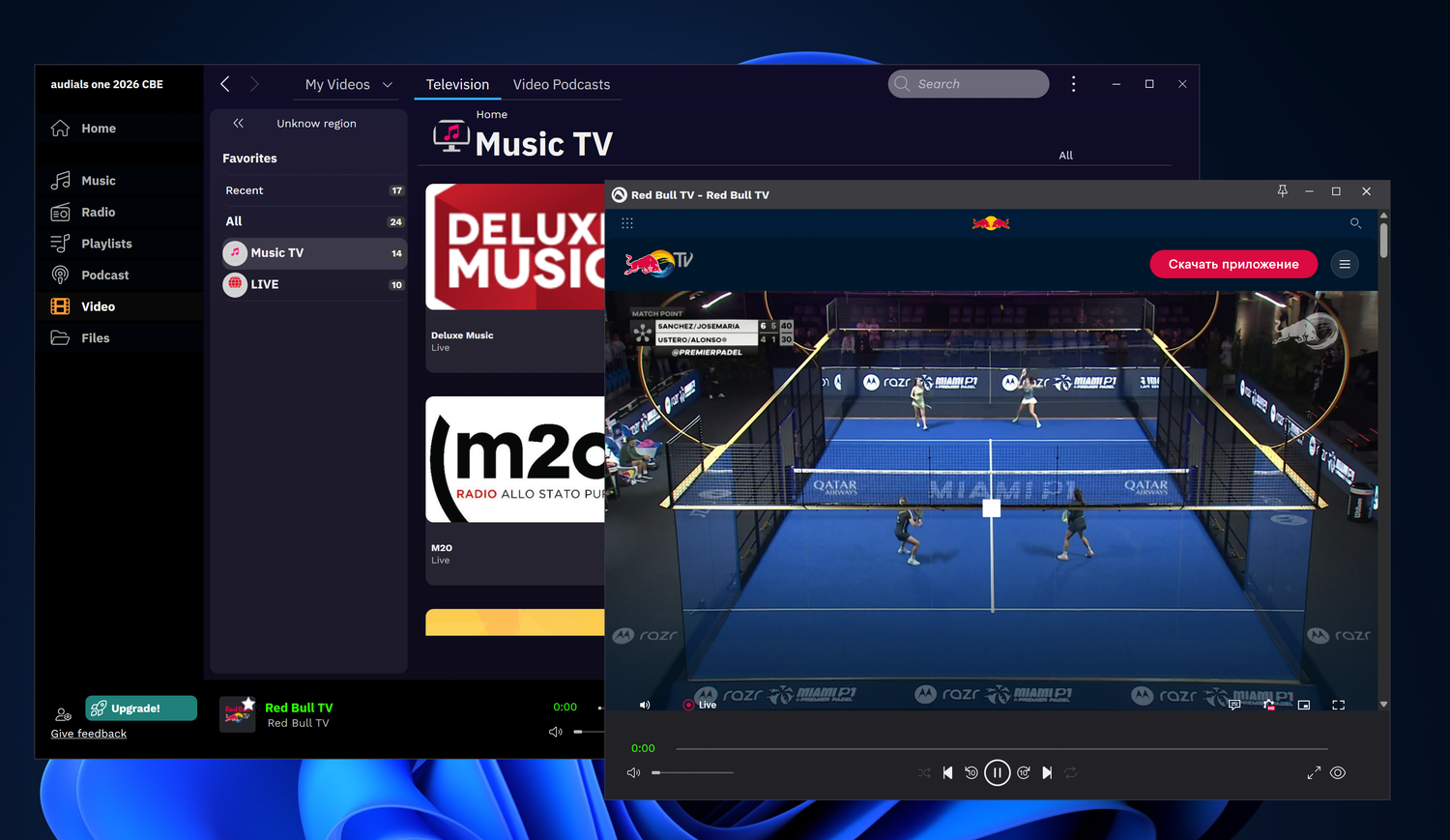The height and width of the screenshot is (840, 1450).
Task: Open the Red Bull TV hamburger menu
Action: point(1345,264)
